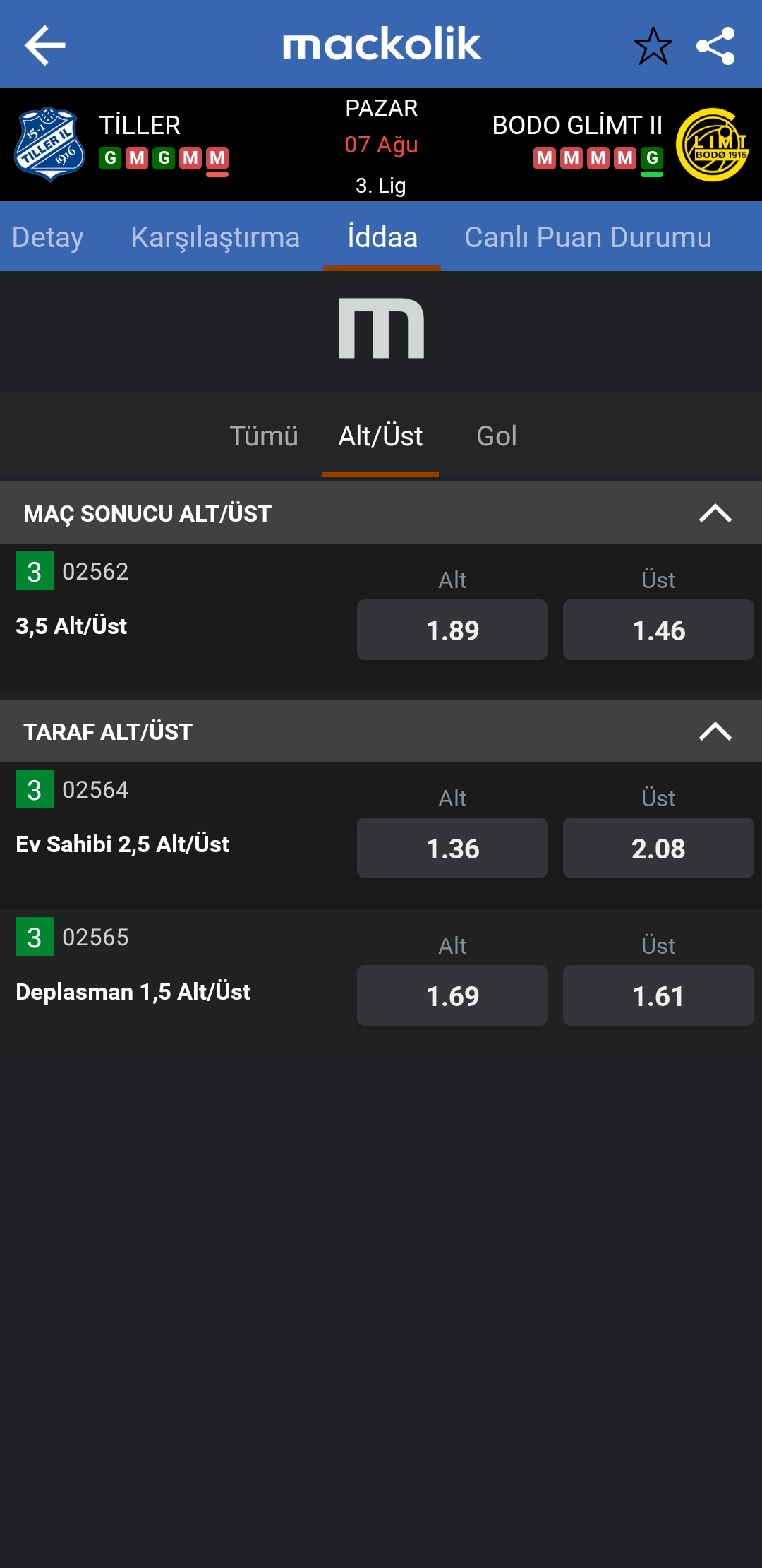Tap the mackolik m logo banner
The image size is (762, 1568).
coord(381,329)
